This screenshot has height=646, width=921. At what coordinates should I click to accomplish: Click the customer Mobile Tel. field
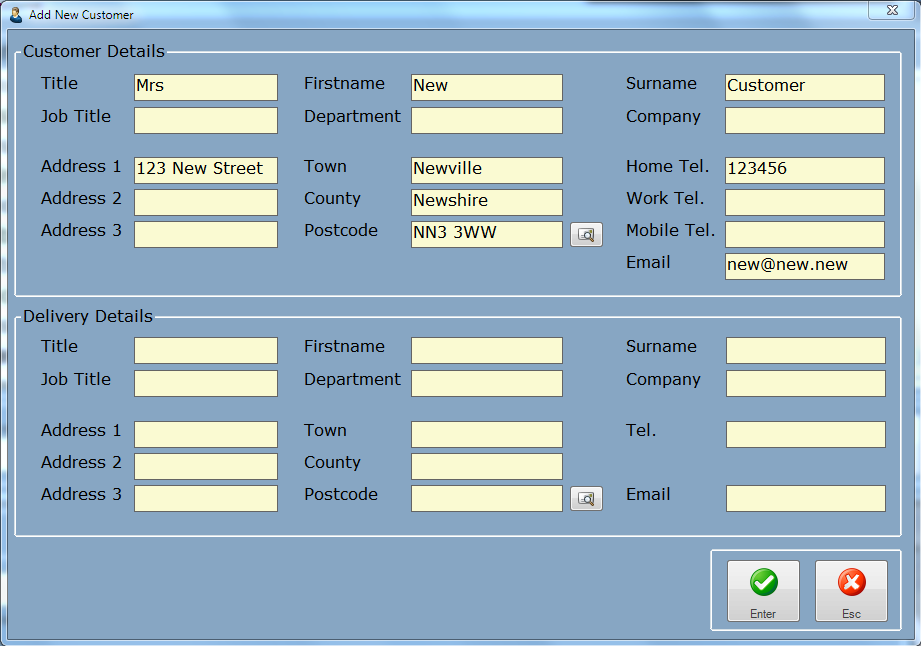click(804, 234)
